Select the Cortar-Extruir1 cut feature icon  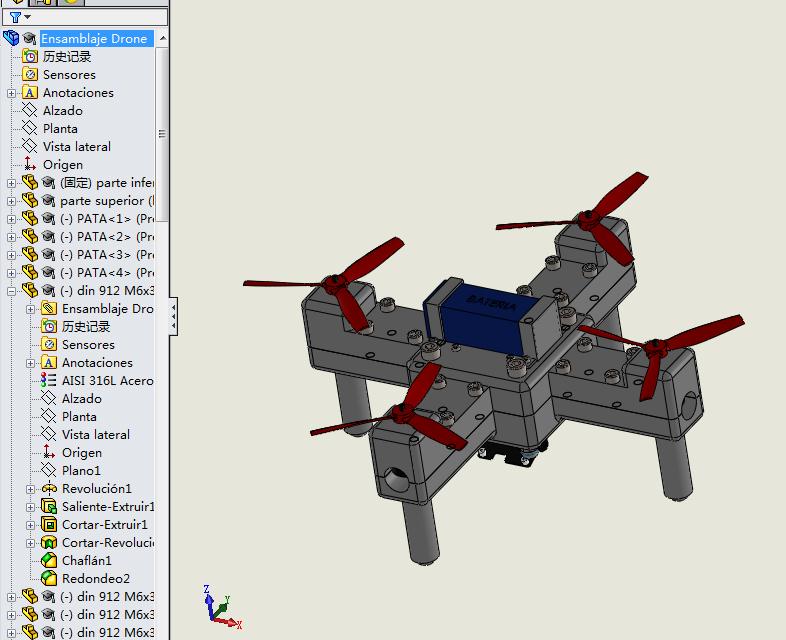[x=49, y=524]
